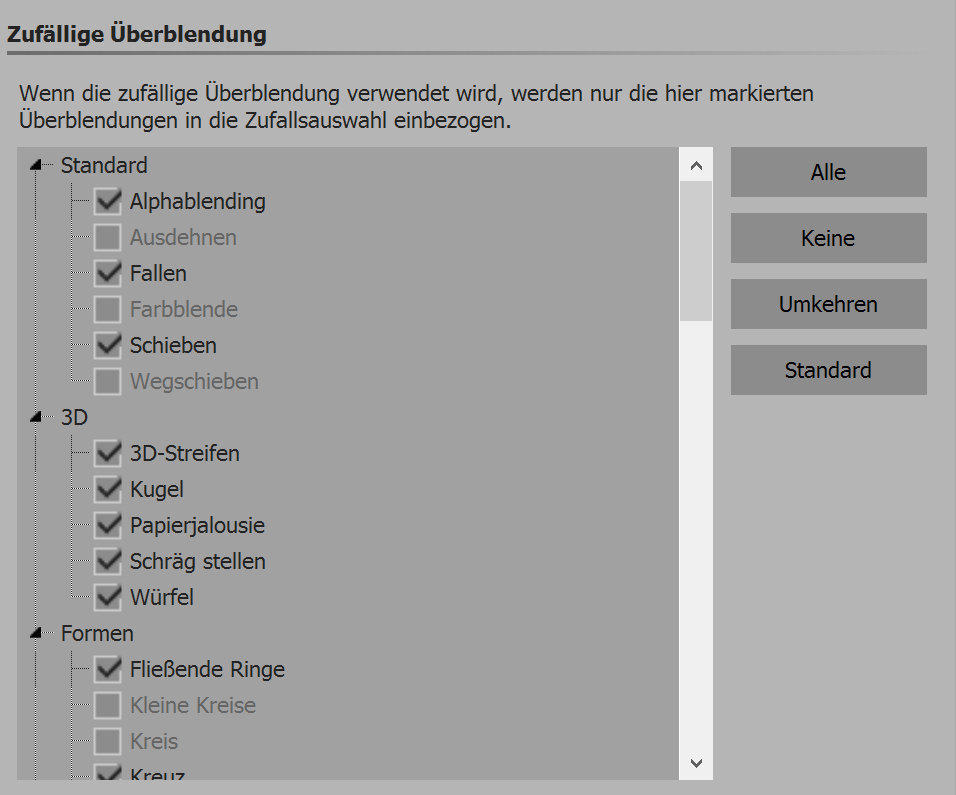Uncheck the Alphablending transition
This screenshot has width=956, height=795.
tap(108, 201)
